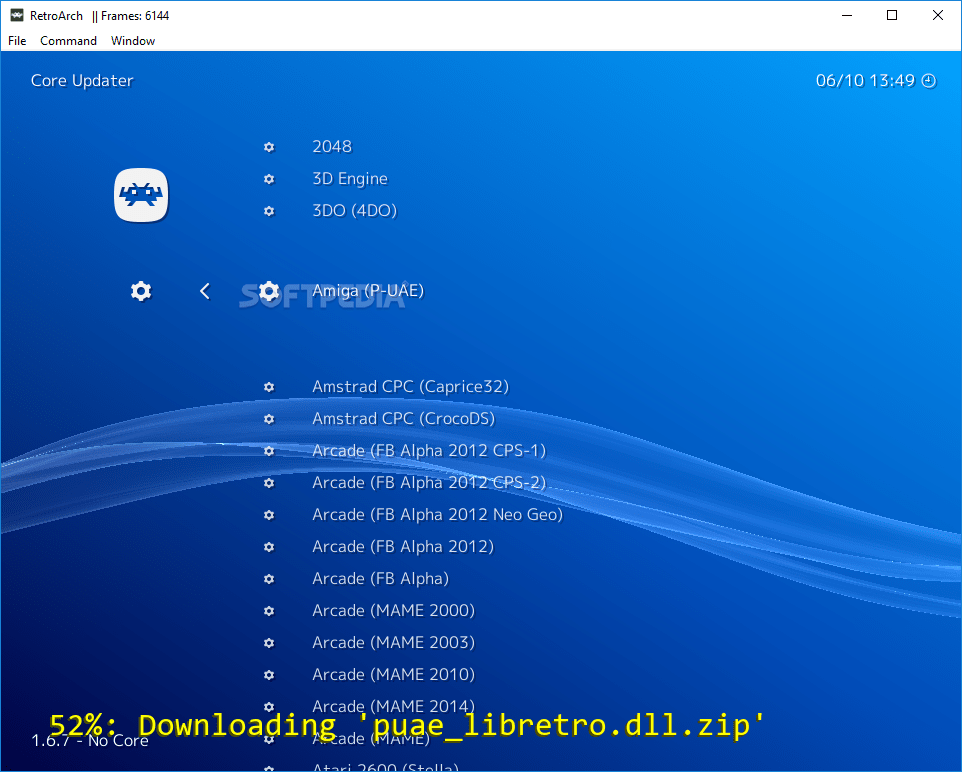This screenshot has height=772, width=962.
Task: Click gear icon beside Arcade (FB Alpha 2012)
Action: coord(269,546)
